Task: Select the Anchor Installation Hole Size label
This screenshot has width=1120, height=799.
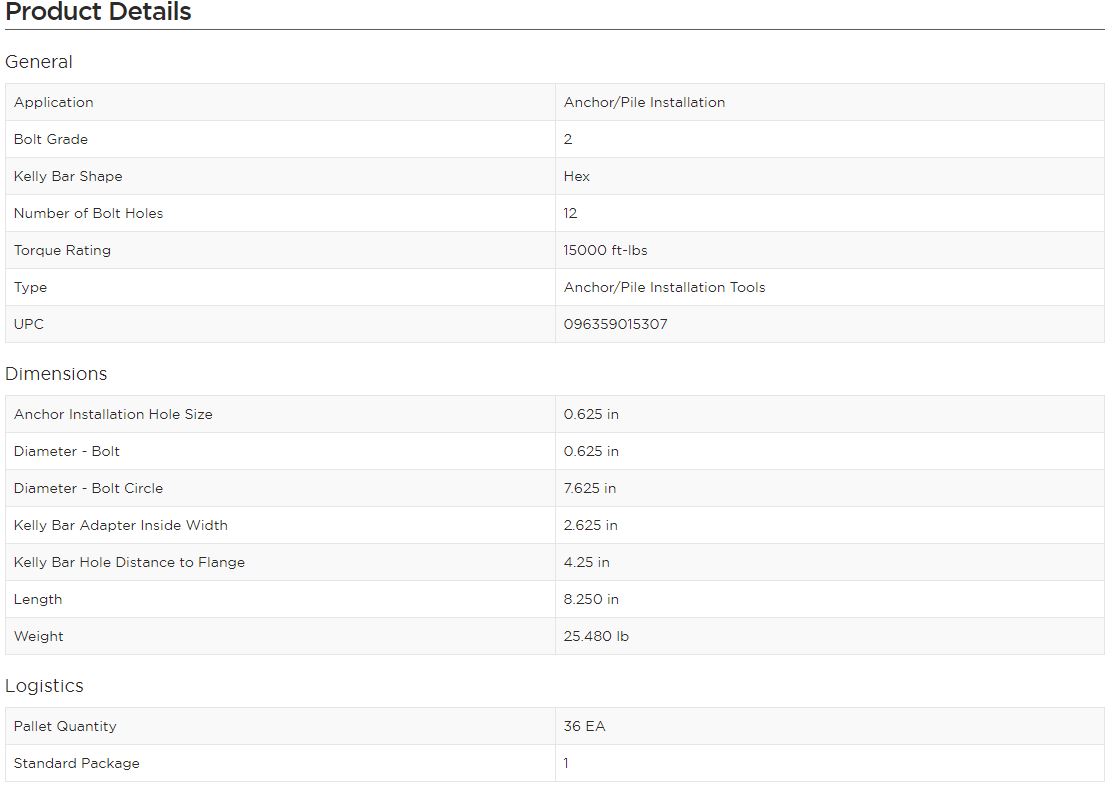Action: click(x=113, y=414)
